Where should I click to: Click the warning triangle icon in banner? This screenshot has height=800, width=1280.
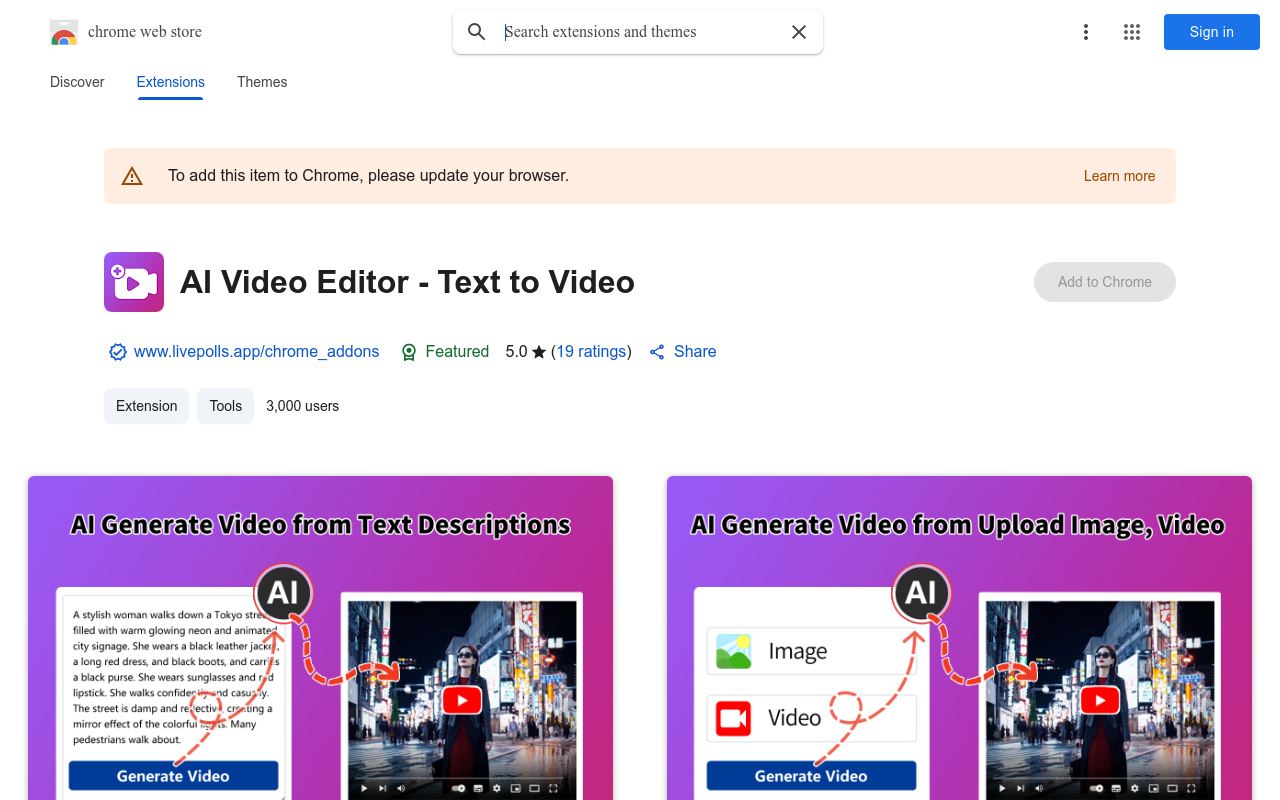(x=132, y=176)
